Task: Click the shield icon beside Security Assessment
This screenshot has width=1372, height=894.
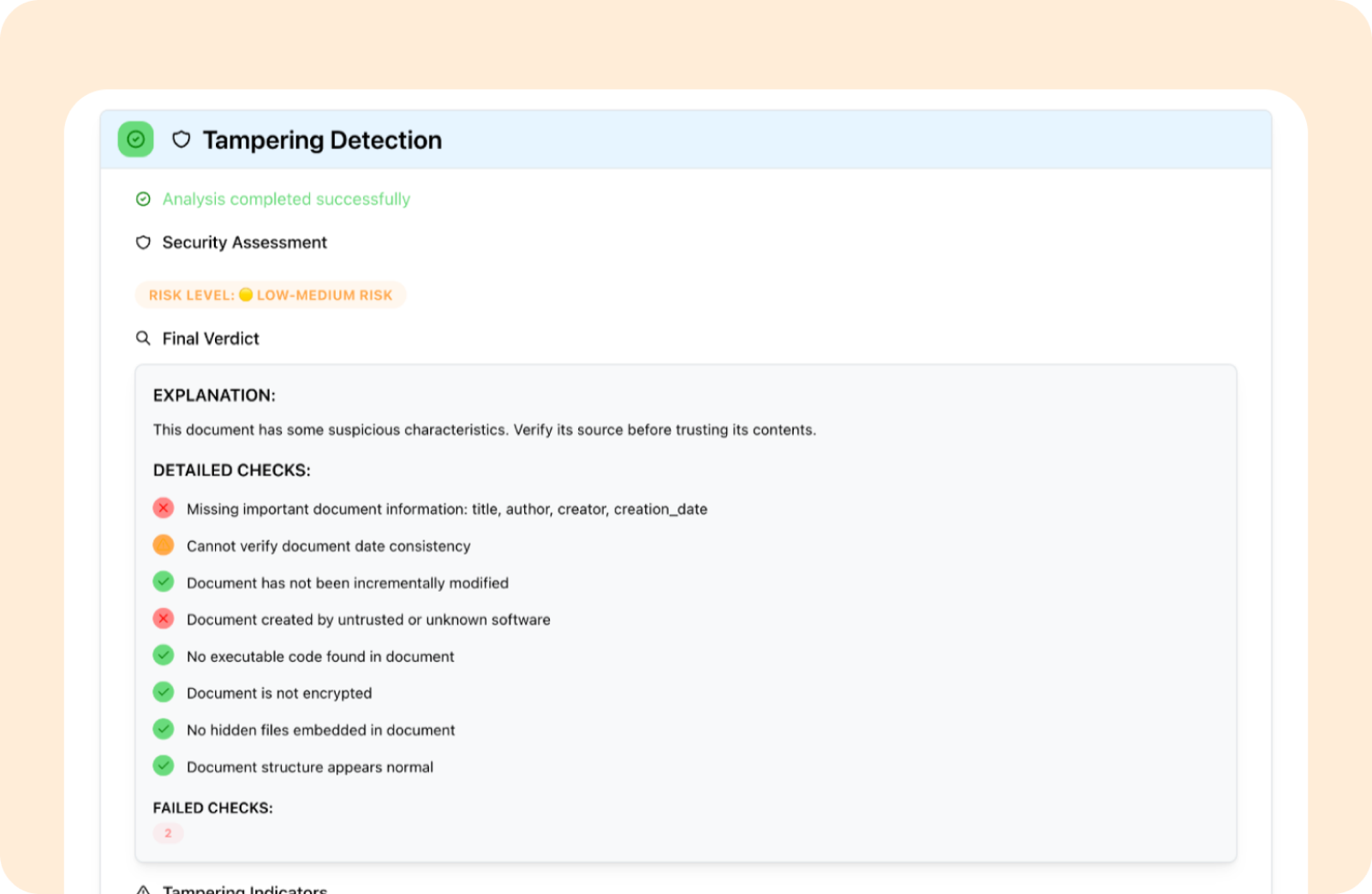Action: pos(143,243)
